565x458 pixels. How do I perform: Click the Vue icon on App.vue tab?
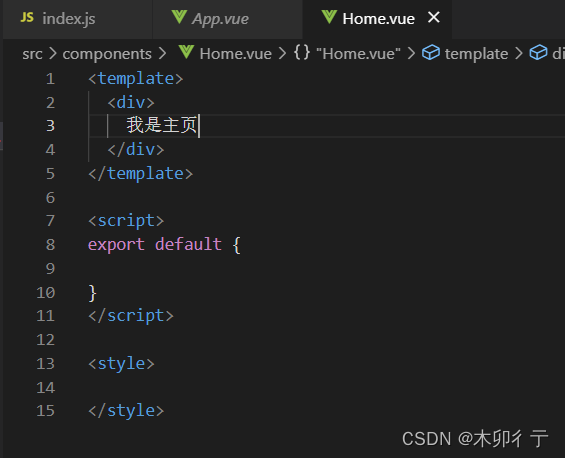(x=179, y=17)
